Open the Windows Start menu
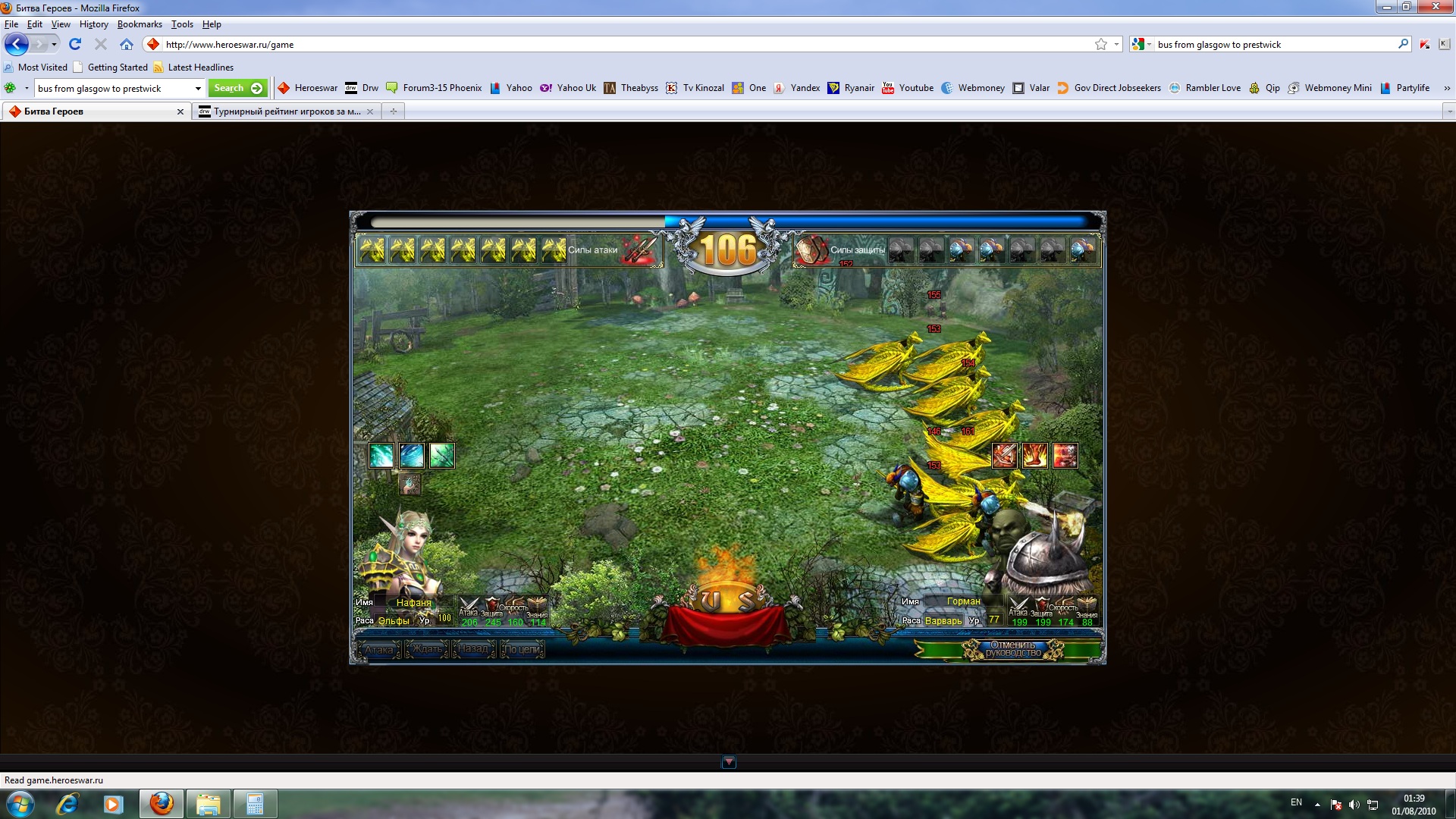This screenshot has height=819, width=1456. tap(20, 804)
